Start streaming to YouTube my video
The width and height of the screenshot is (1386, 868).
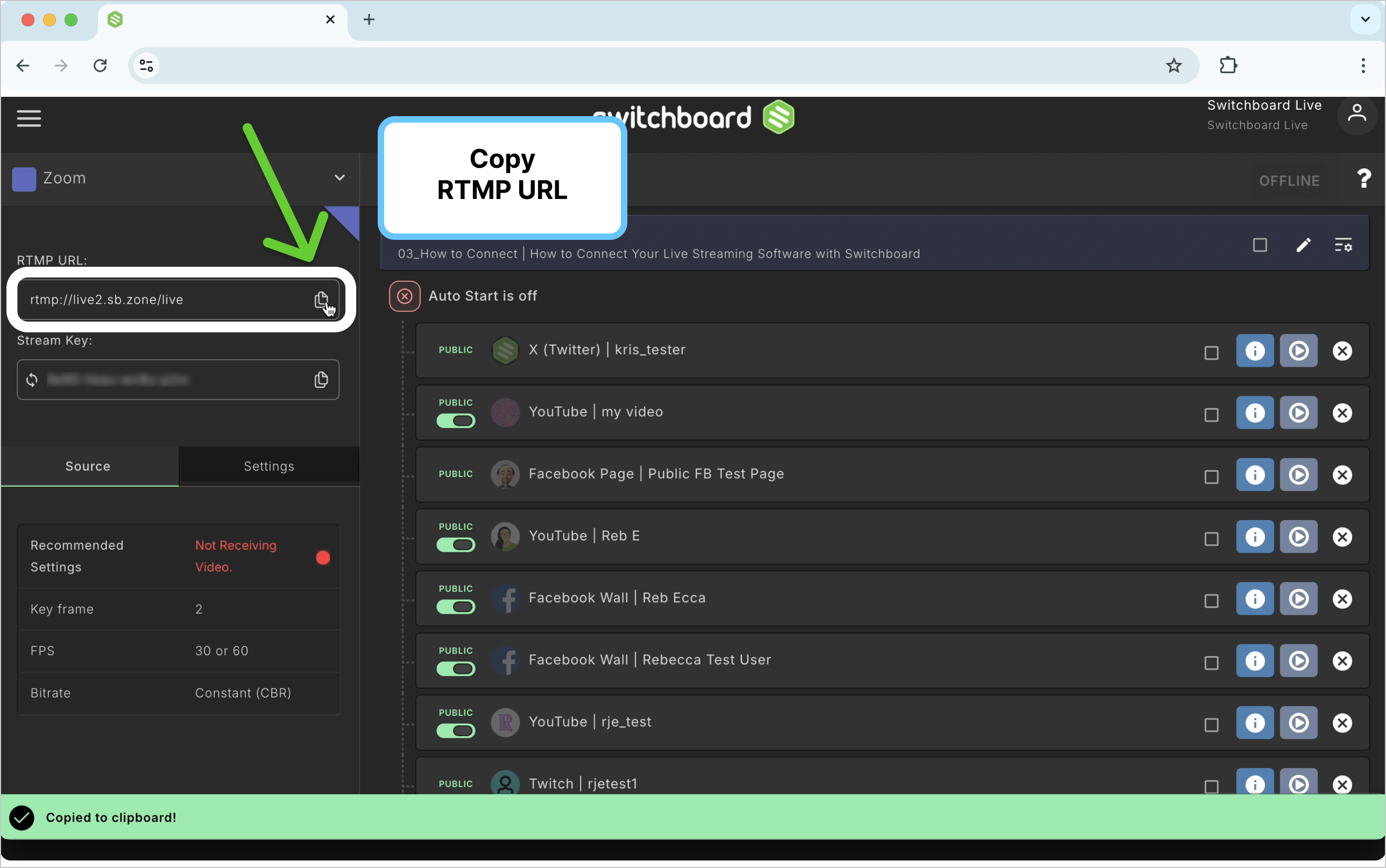click(1298, 413)
